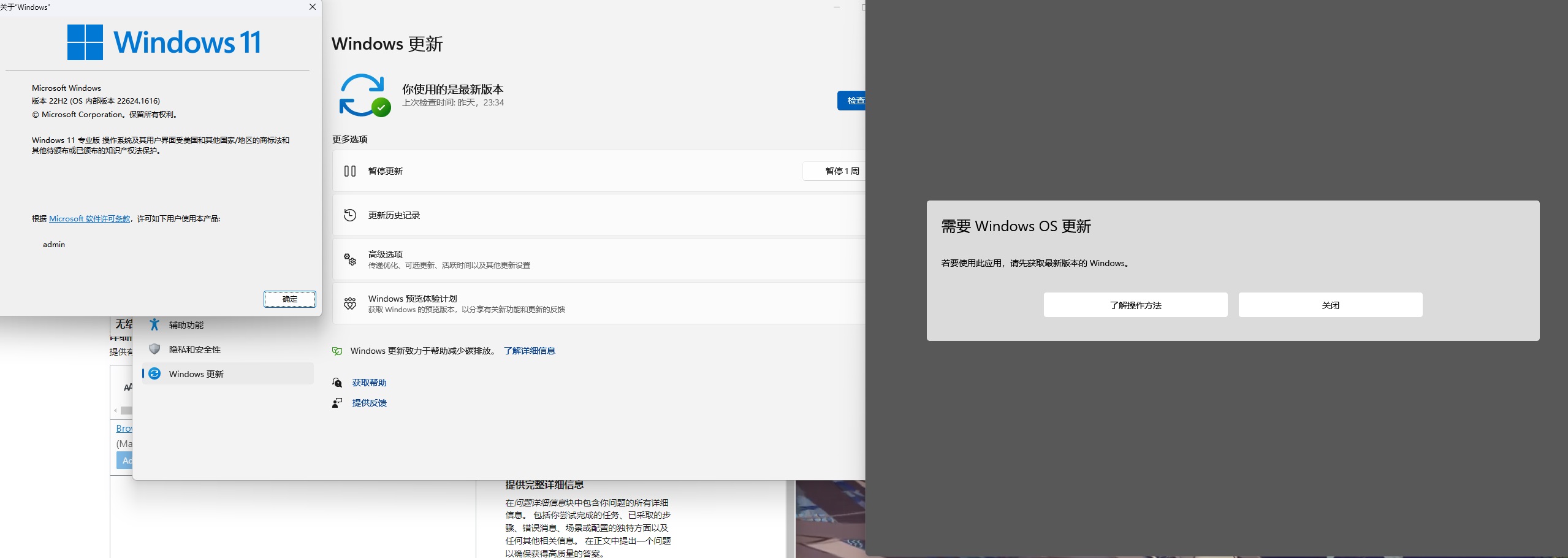Open the 高级选项 row label

click(386, 254)
